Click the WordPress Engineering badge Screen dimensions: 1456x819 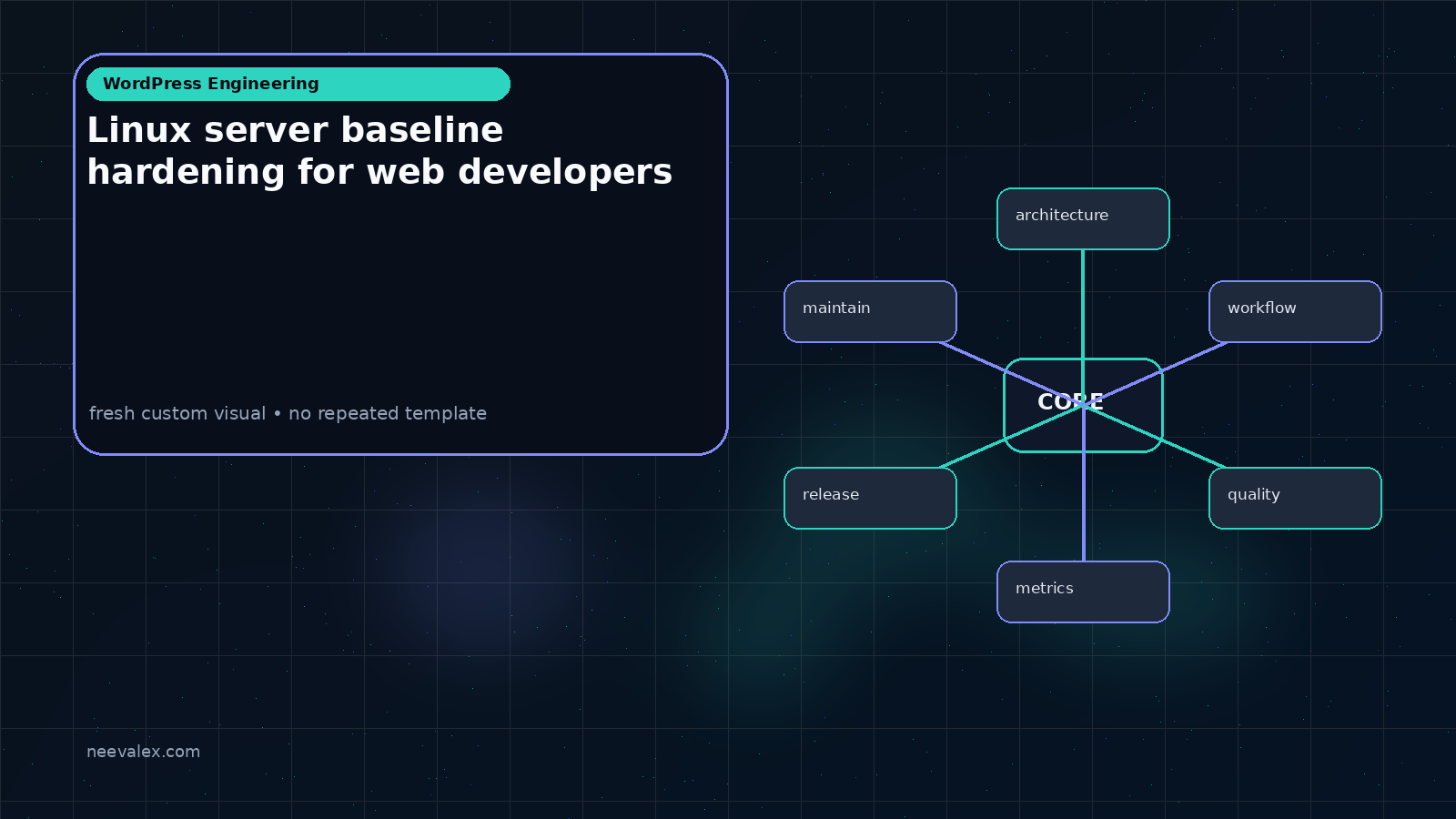coord(298,84)
